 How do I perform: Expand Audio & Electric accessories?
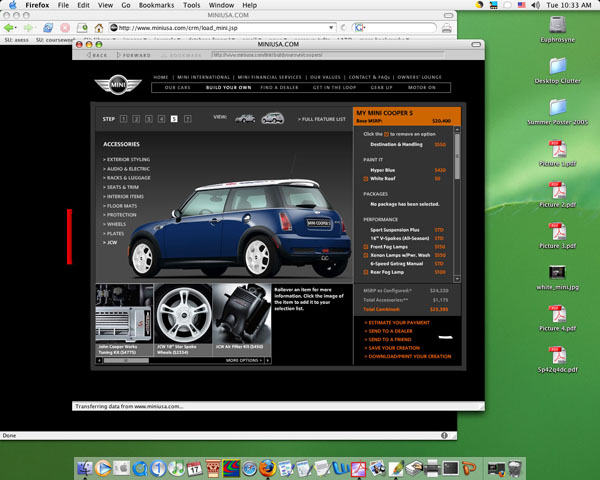click(126, 169)
